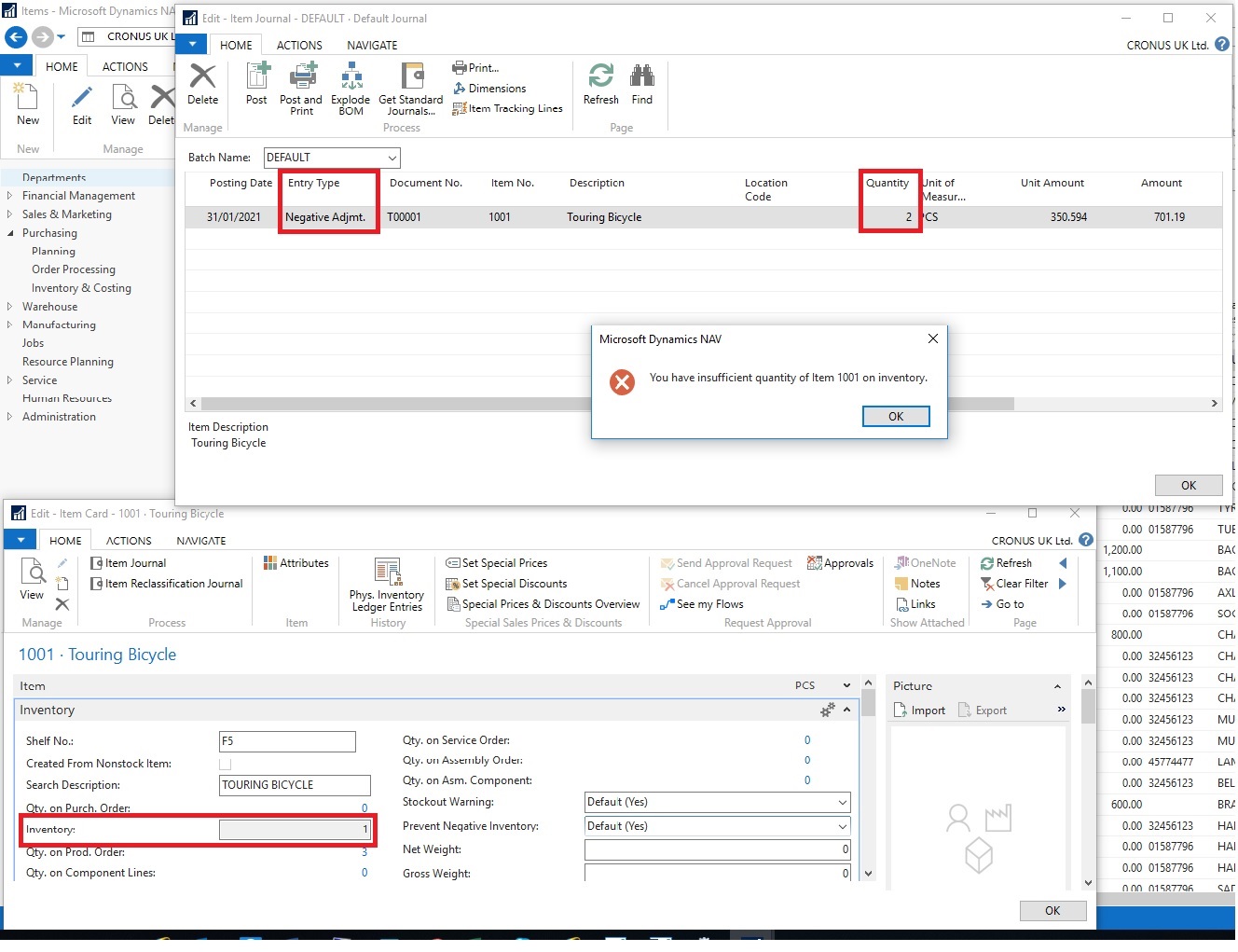Open Item Journal from Item Card ribbon
The width and height of the screenshot is (1238, 952).
tap(129, 563)
